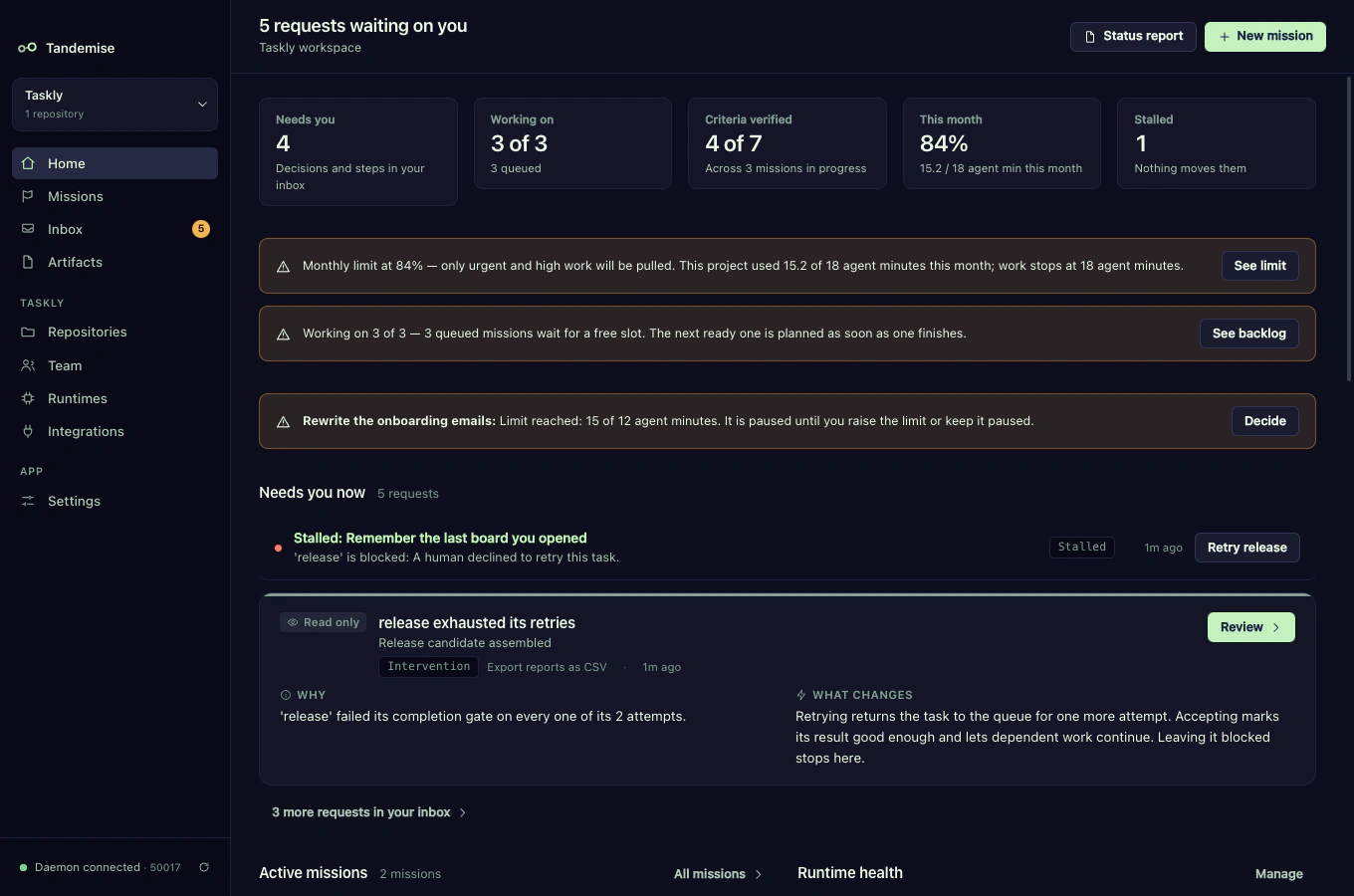Click the Artifacts file icon
This screenshot has height=896, width=1354.
tap(28, 262)
